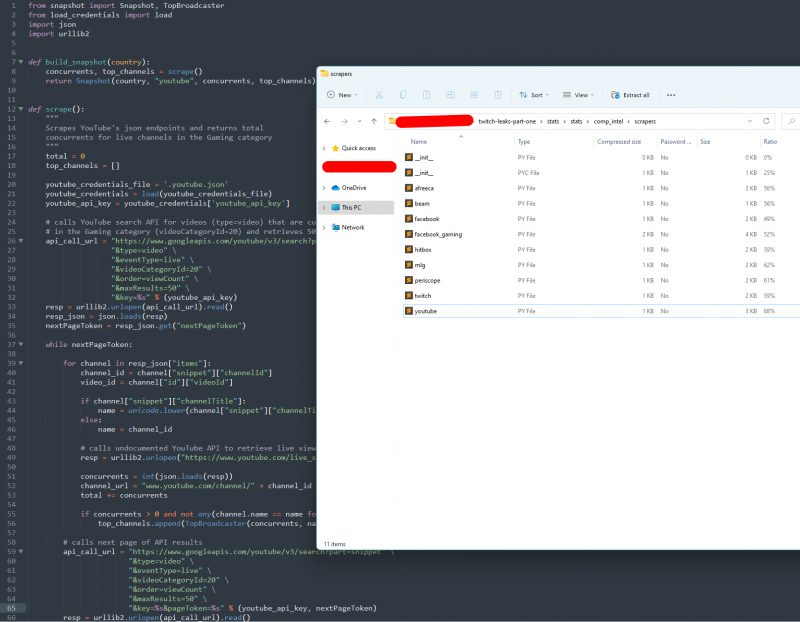This screenshot has width=800, height=622.
Task: Sort files by the Name column header
Action: pyautogui.click(x=419, y=142)
